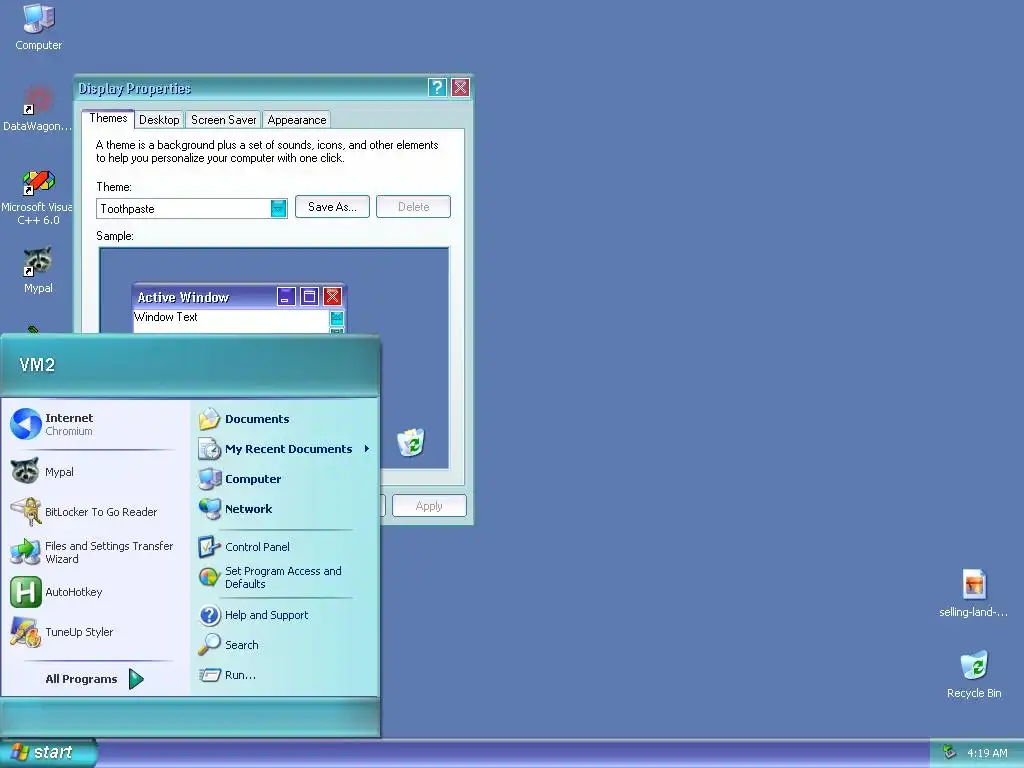
Task: Close the Display Properties dialog
Action: pos(460,88)
